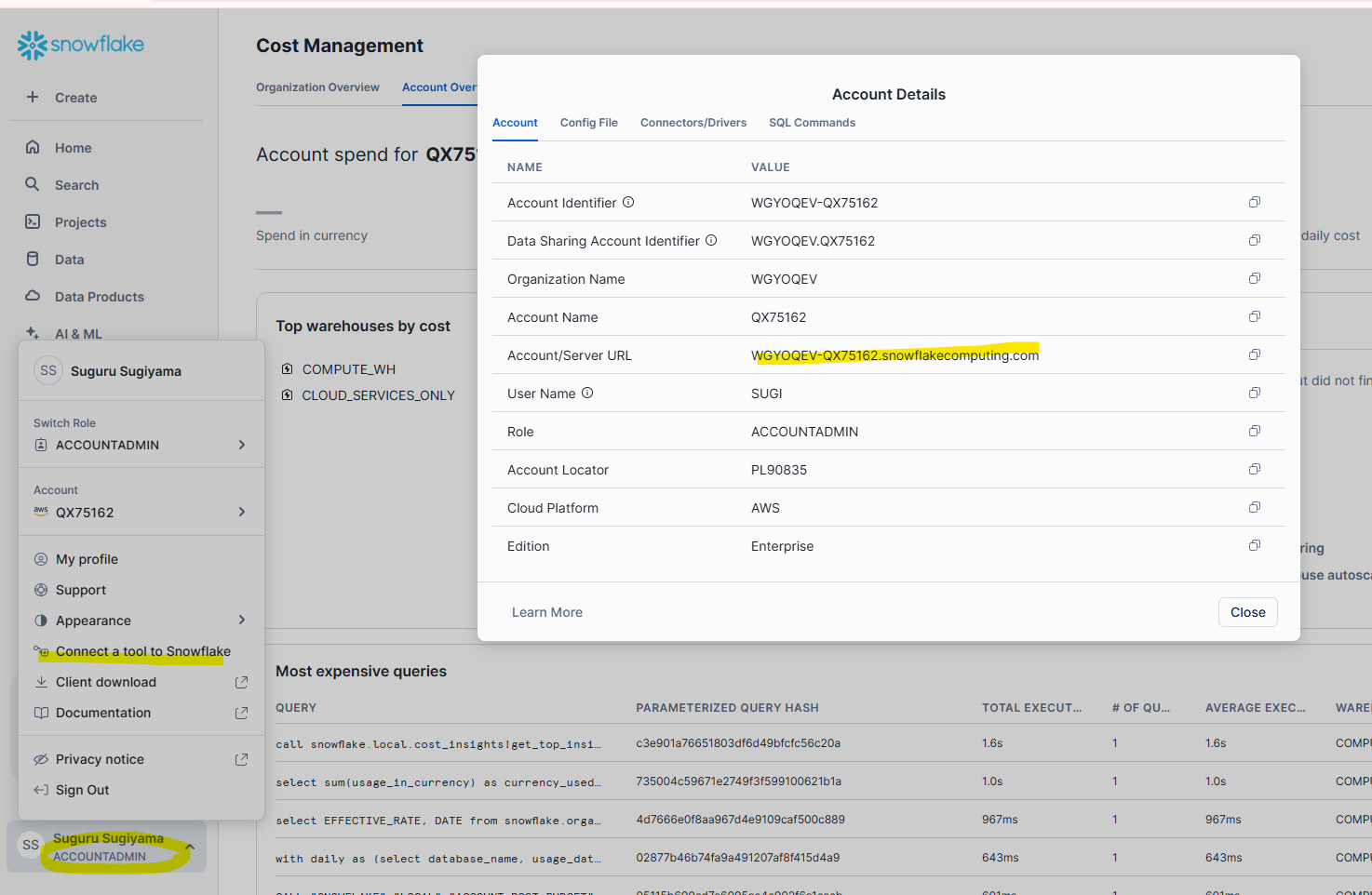Viewport: 1372px width, 895px height.
Task: Click the plus icon beside Create
Action: (x=33, y=97)
